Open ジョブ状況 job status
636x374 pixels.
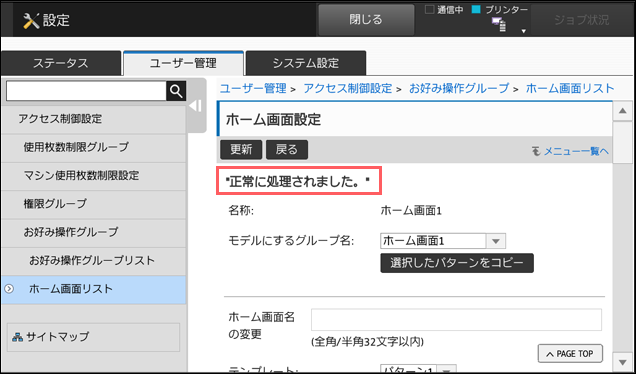point(581,20)
